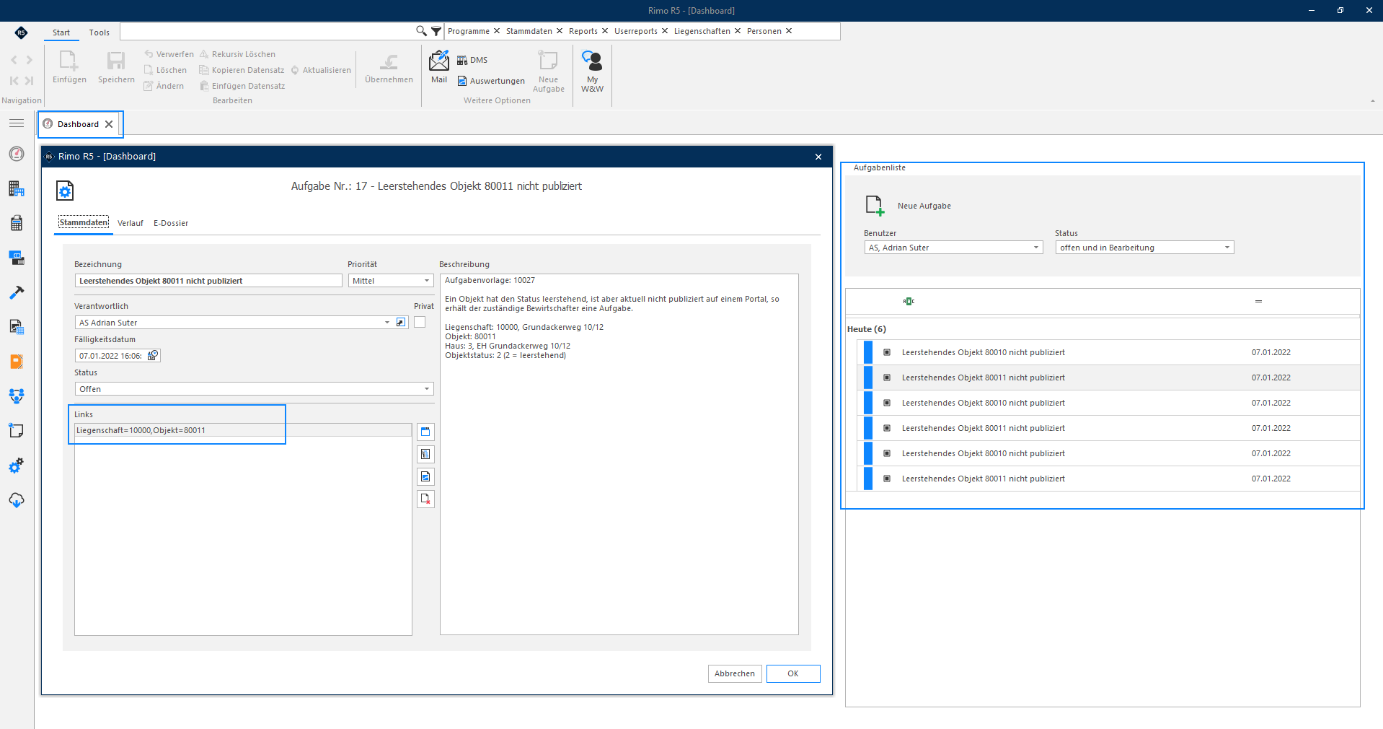Select the Start ribbon tab
This screenshot has width=1383, height=729.
tap(61, 32)
